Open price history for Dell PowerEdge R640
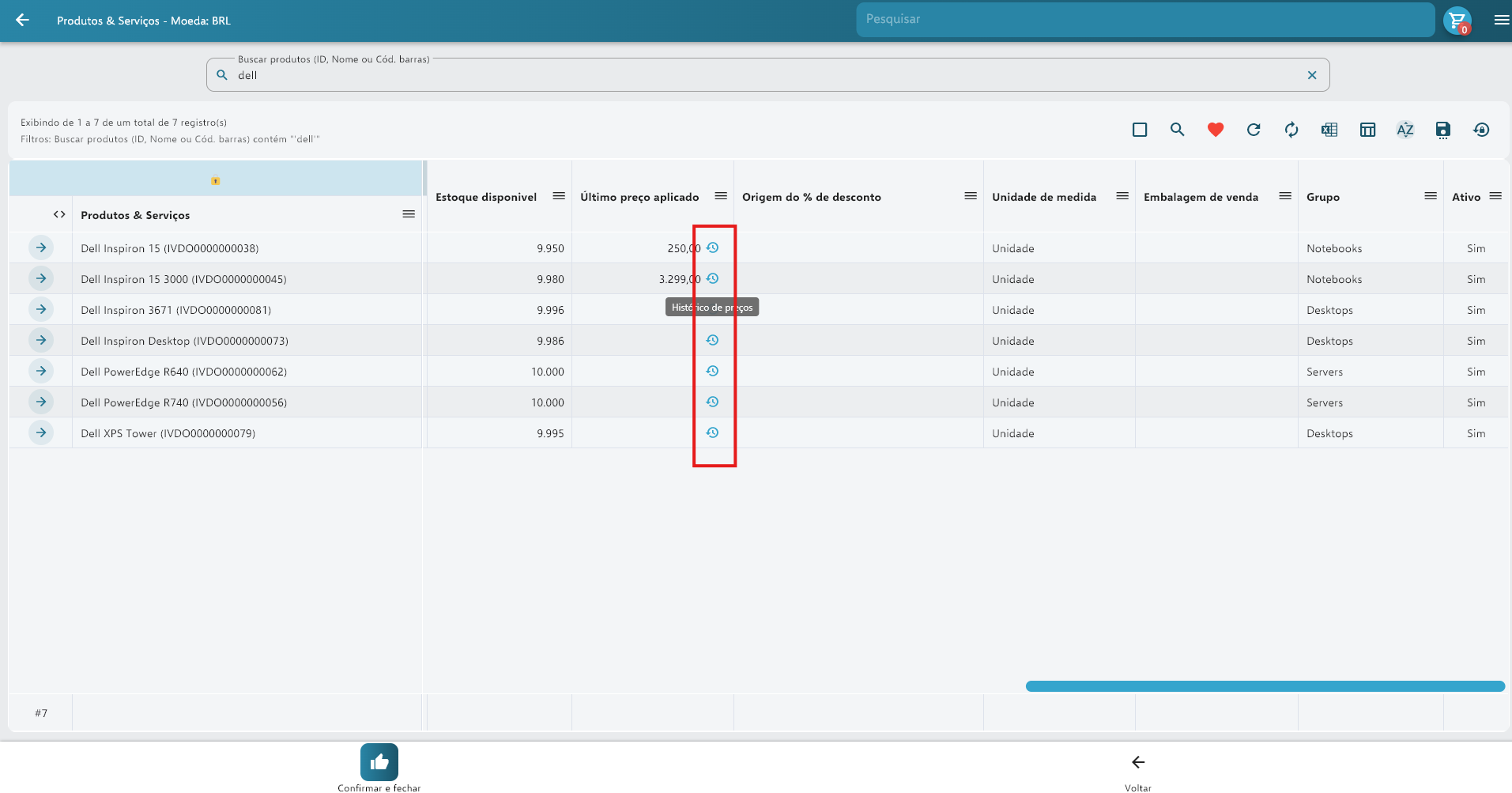The height and width of the screenshot is (793, 1512). tap(712, 371)
